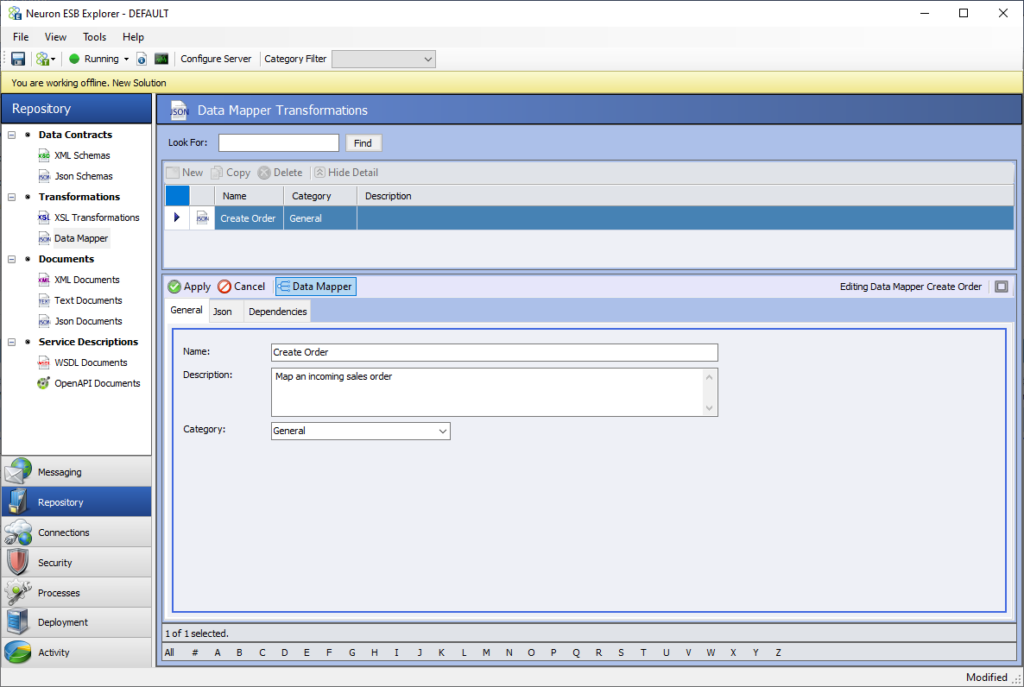Click the Messaging envelope icon
Screen dimensions: 1024x687
18,472
